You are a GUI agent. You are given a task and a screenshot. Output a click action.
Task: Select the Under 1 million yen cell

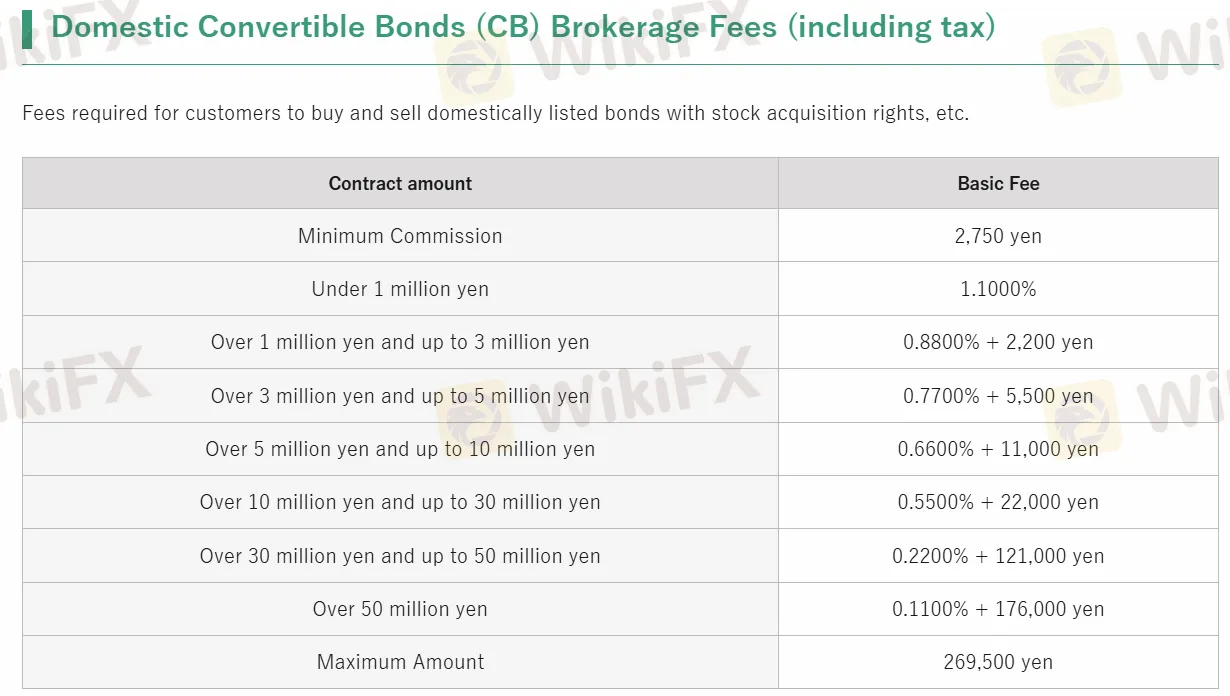click(x=400, y=289)
